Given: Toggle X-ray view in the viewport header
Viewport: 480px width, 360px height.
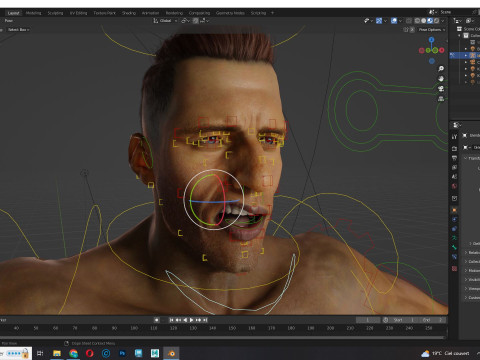Looking at the screenshot, I should (x=409, y=21).
